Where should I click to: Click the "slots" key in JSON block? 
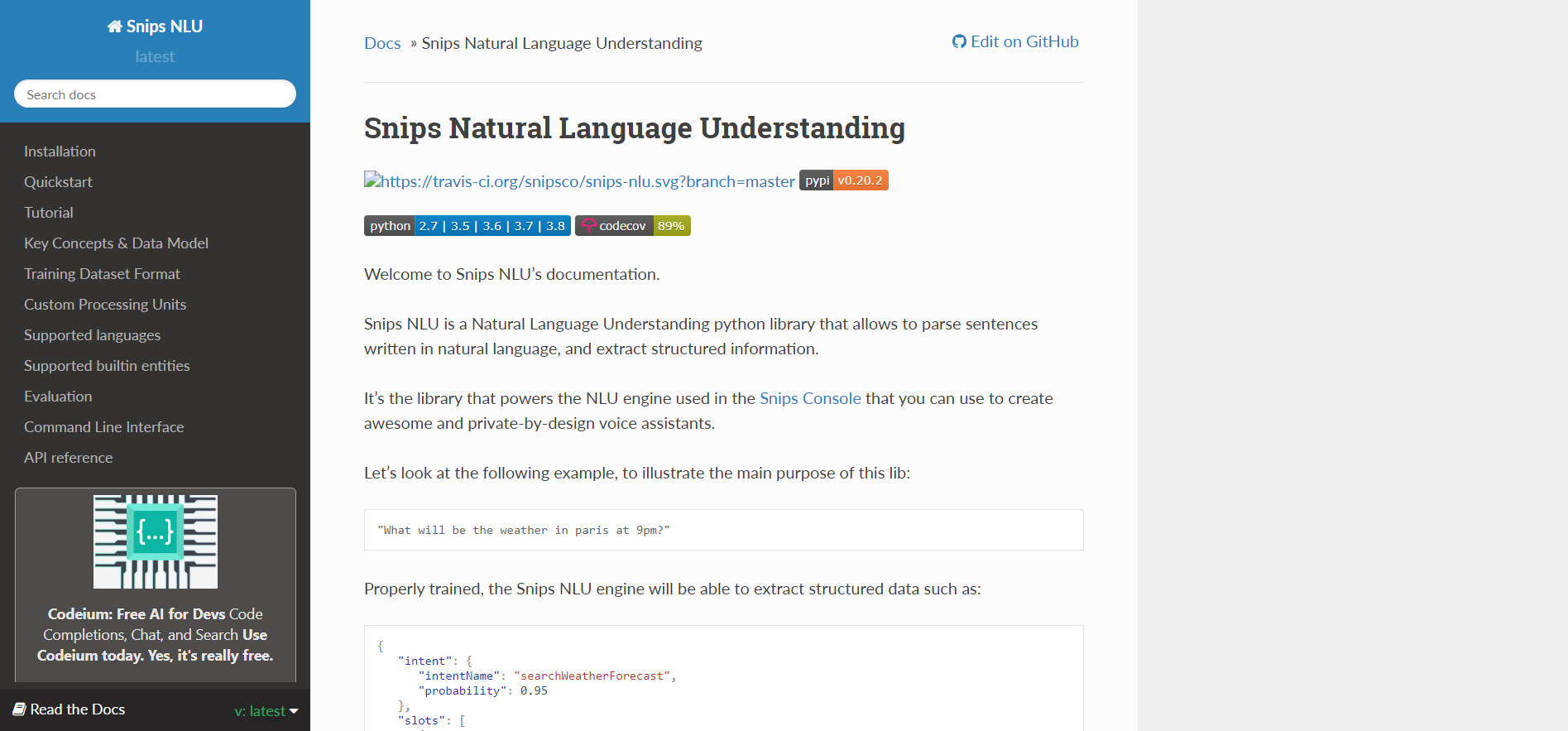[422, 721]
